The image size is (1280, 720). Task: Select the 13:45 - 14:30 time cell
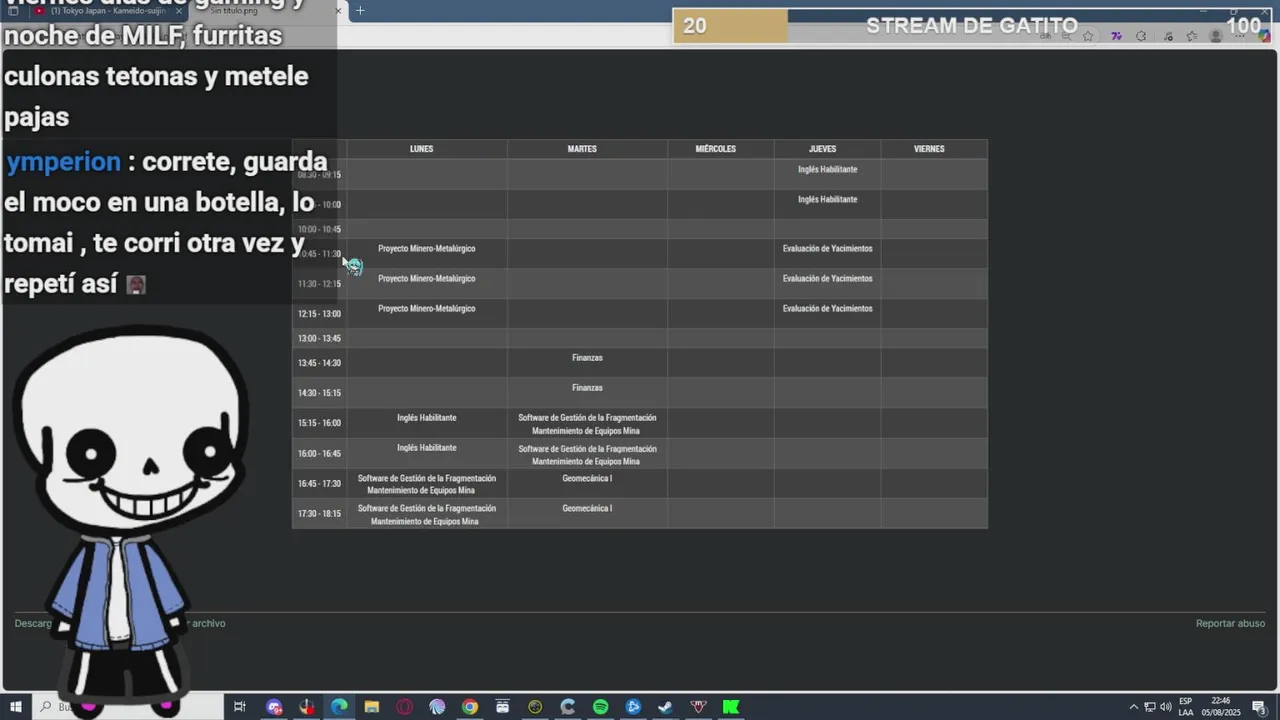pyautogui.click(x=319, y=363)
